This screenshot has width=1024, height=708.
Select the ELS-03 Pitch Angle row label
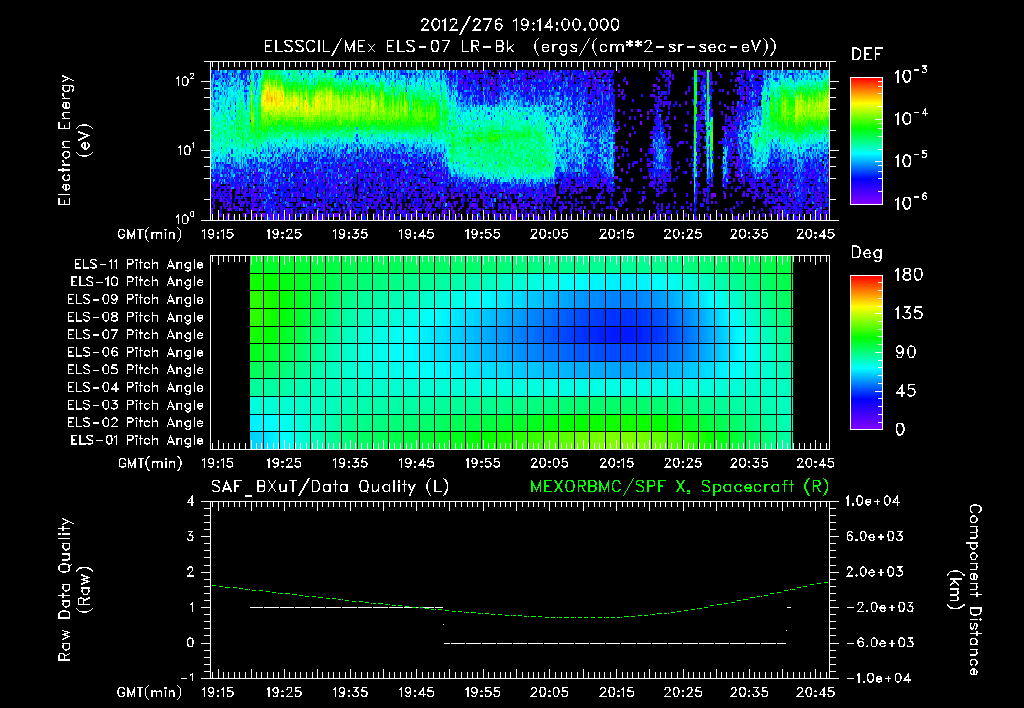[x=135, y=405]
